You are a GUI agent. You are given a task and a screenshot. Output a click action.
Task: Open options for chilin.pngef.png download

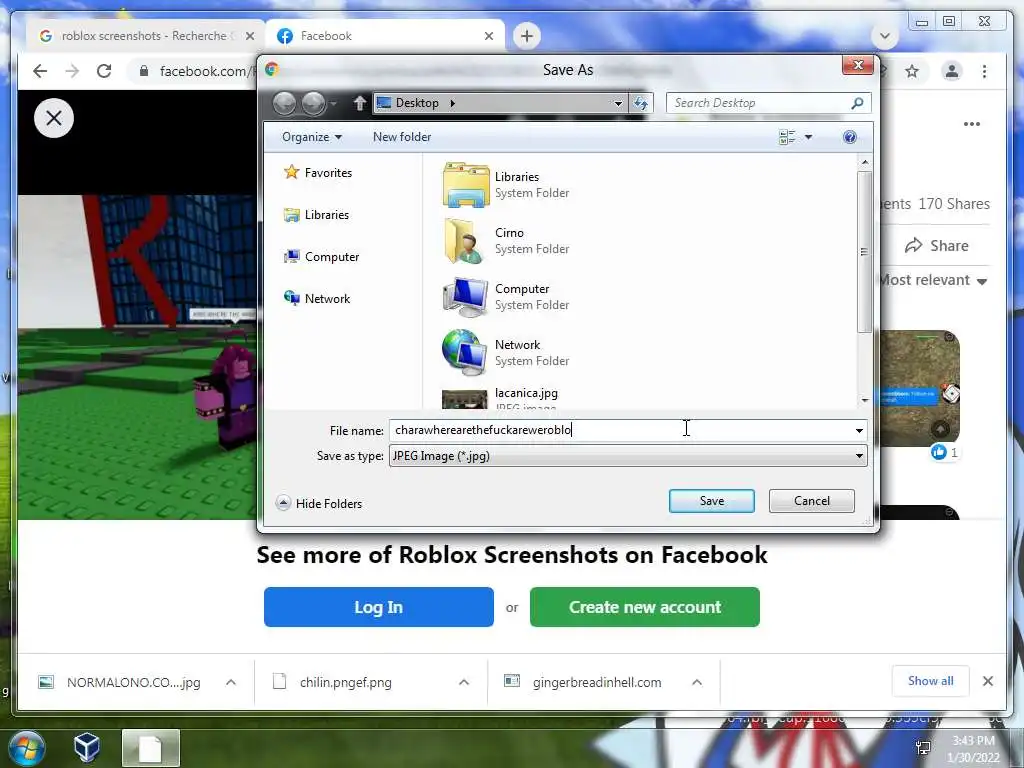pos(464,682)
